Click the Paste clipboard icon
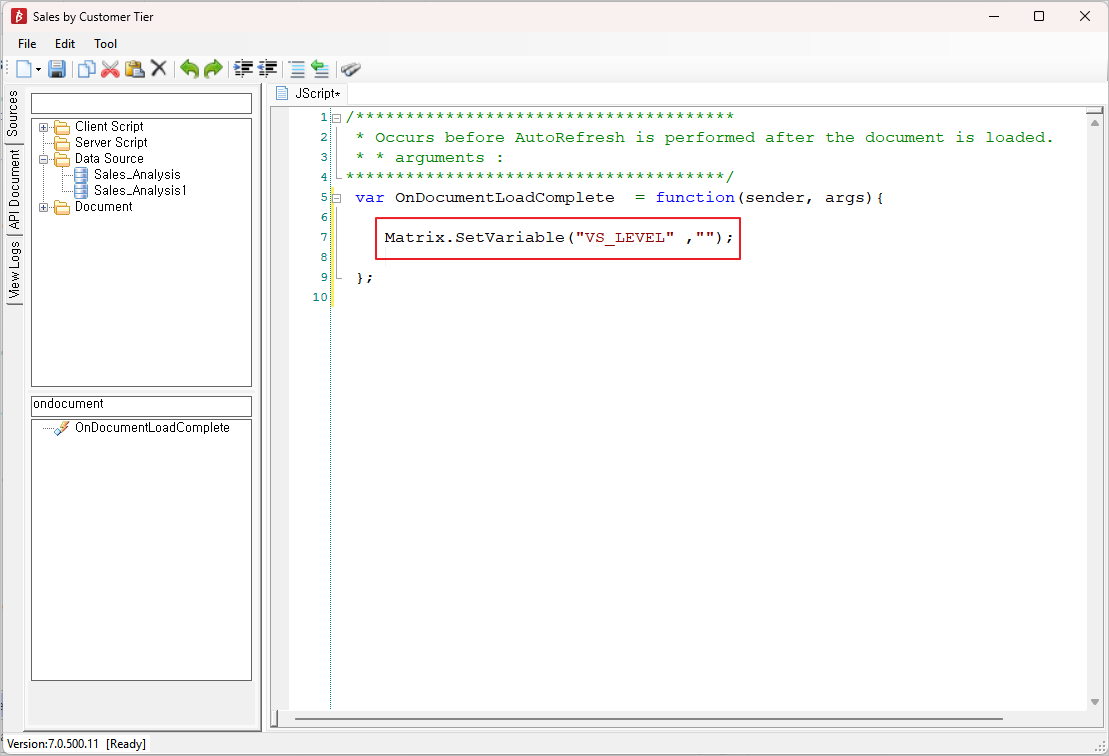 134,69
